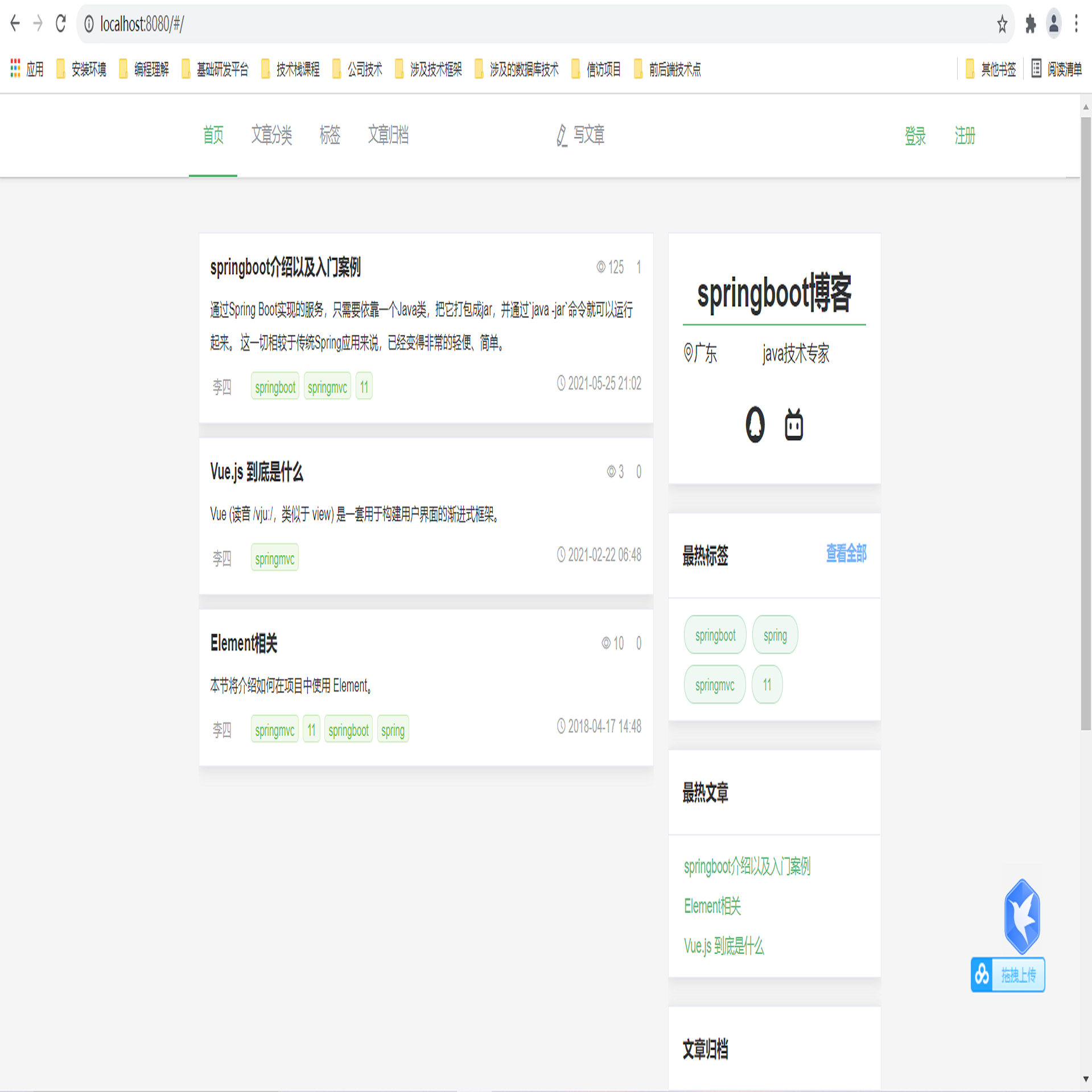Viewport: 1092px width, 1092px height.
Task: Select the 首页 navigation tab
Action: pos(213,135)
